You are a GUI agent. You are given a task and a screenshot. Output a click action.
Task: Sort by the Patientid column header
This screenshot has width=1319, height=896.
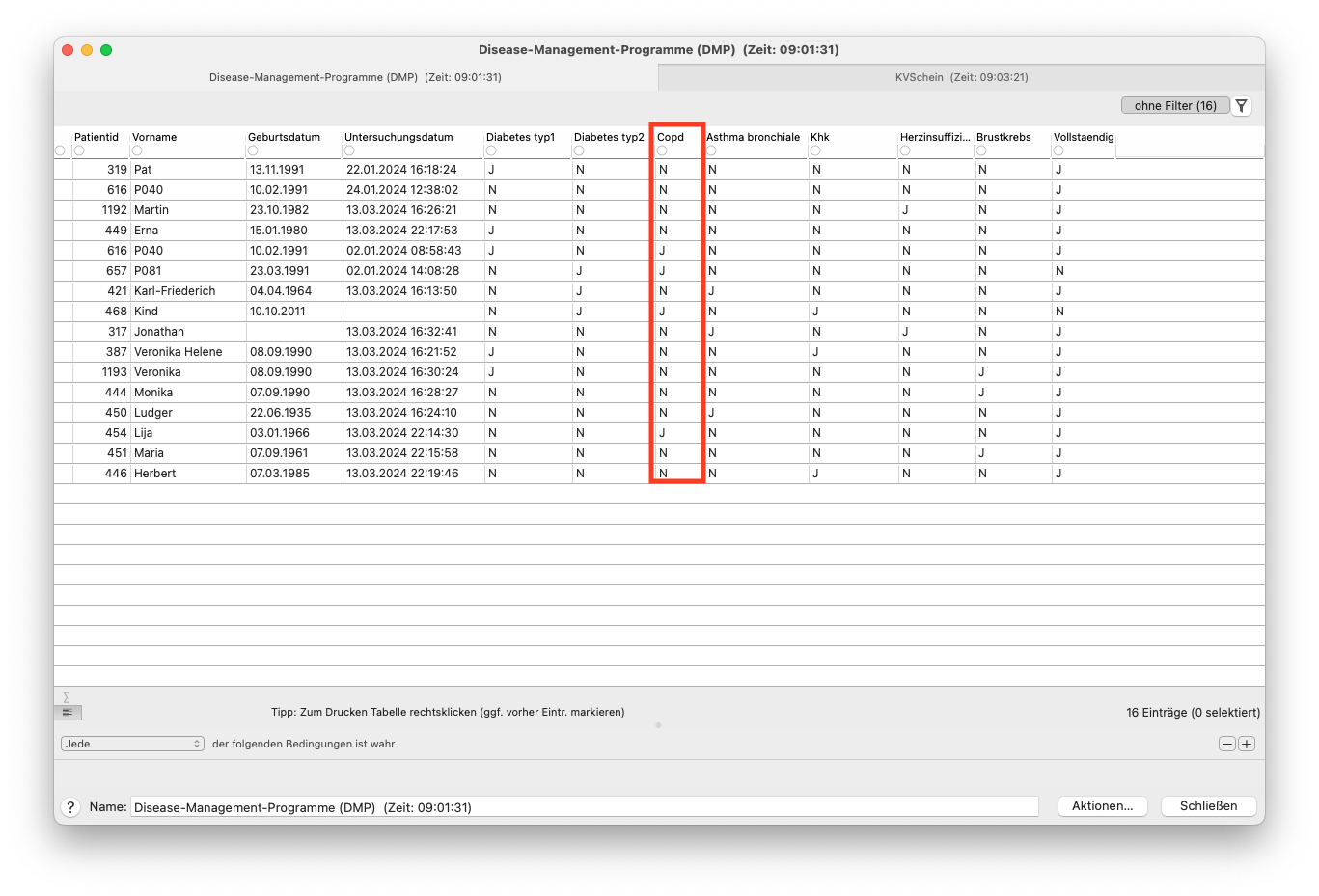click(x=96, y=137)
